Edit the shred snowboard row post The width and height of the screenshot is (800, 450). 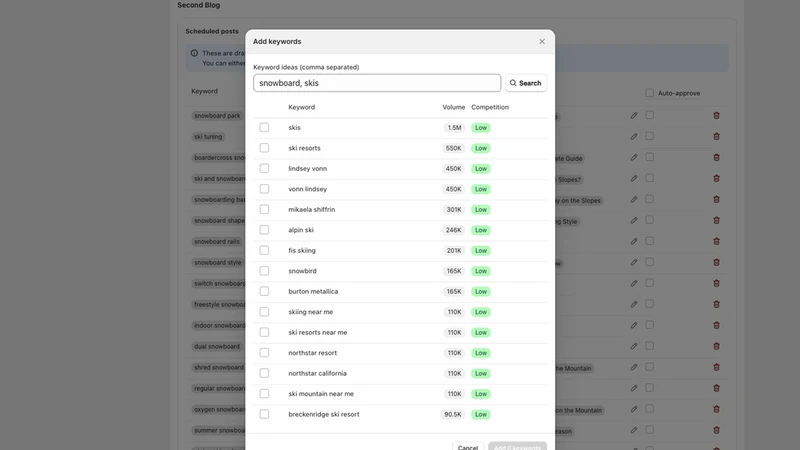pos(634,367)
